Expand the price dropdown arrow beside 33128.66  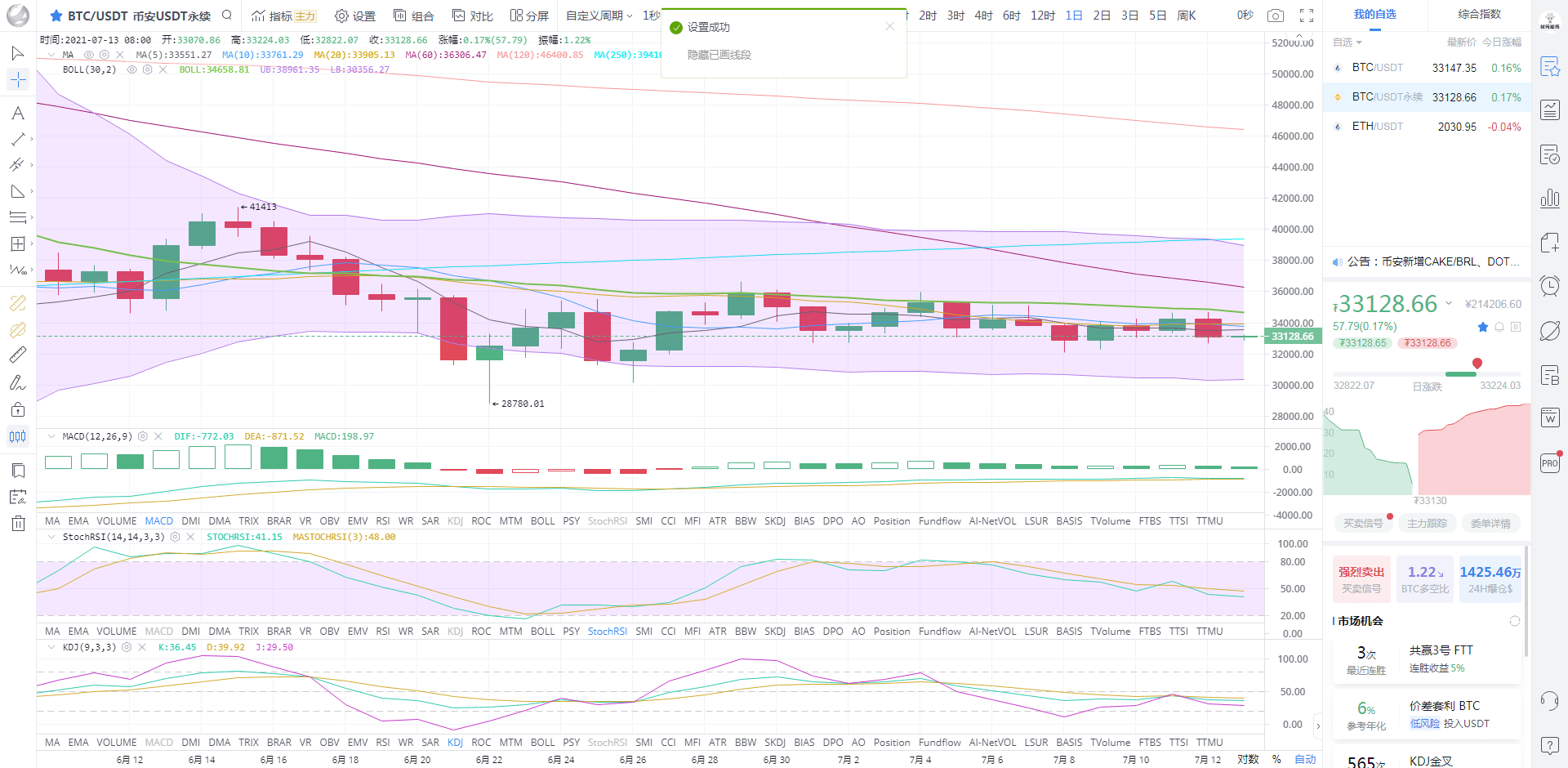tap(1449, 303)
